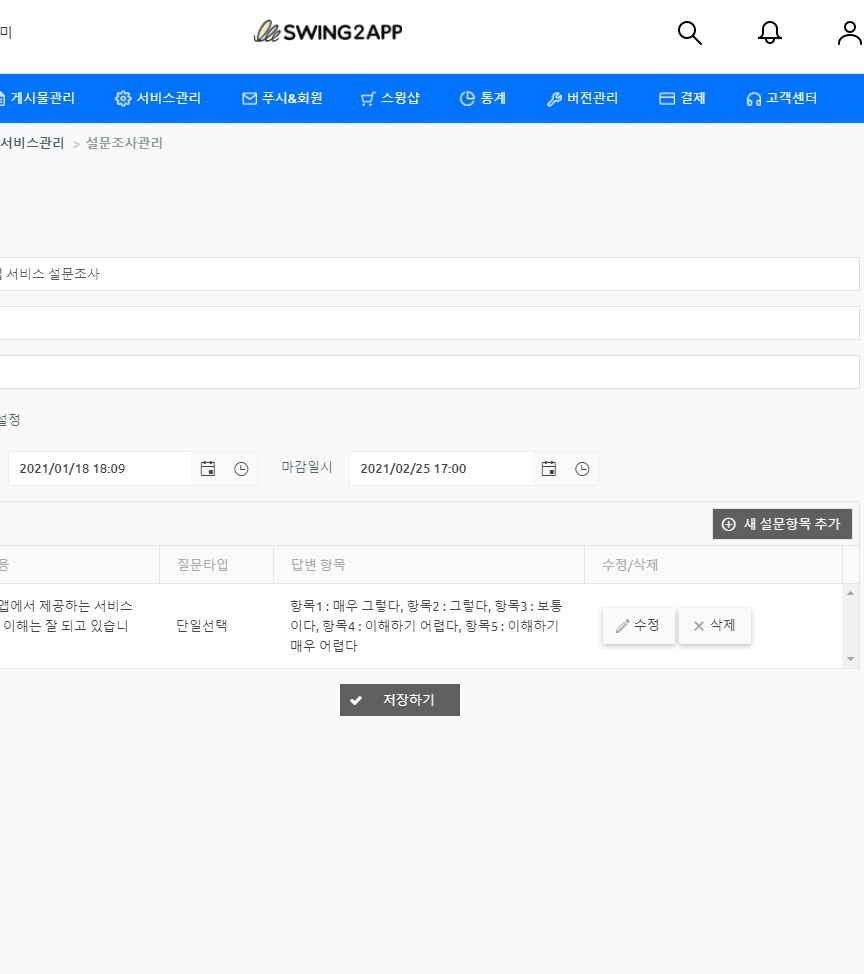Open 서비스관리 menu in navigation bar

click(x=158, y=98)
